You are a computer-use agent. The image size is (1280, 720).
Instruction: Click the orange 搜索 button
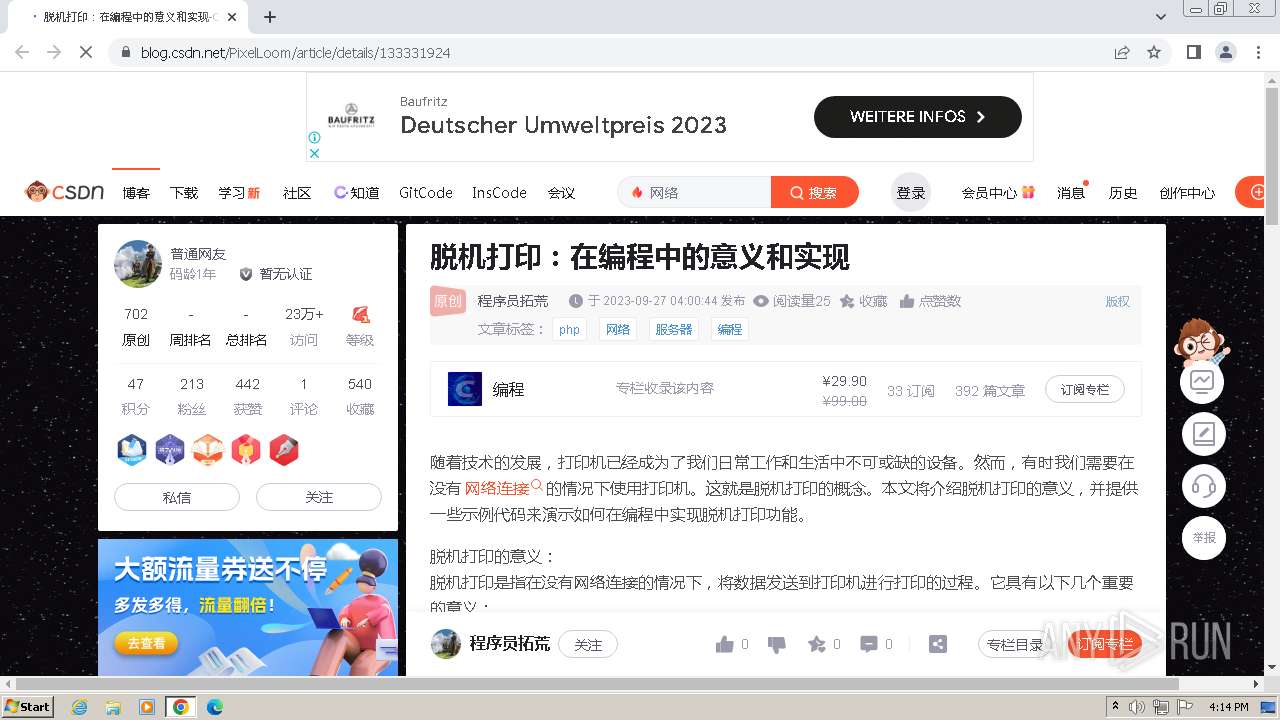[x=814, y=193]
